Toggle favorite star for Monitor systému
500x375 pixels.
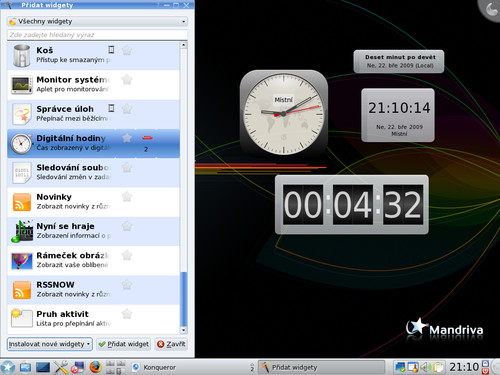coord(127,80)
